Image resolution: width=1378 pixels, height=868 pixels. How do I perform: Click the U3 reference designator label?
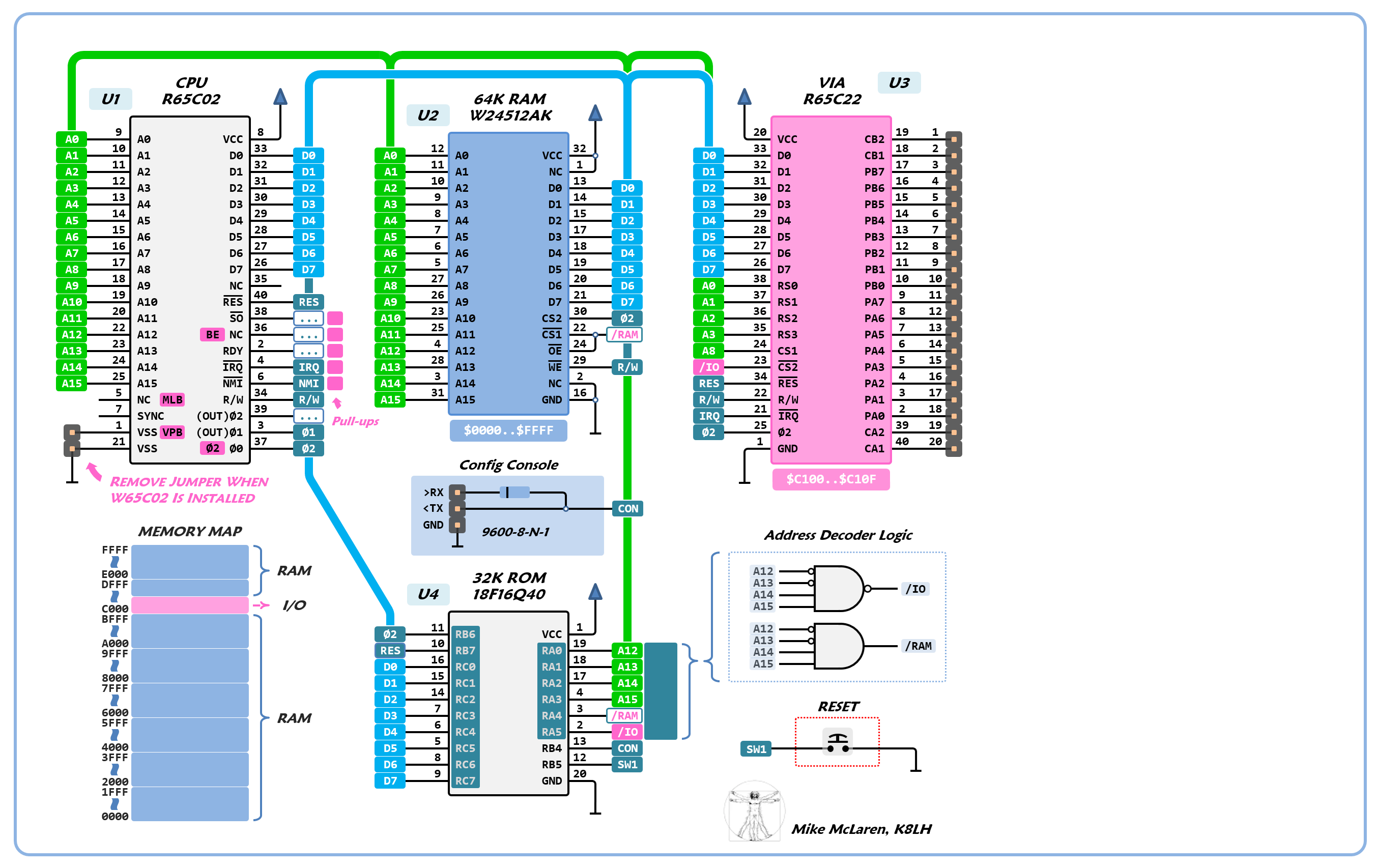(x=899, y=83)
